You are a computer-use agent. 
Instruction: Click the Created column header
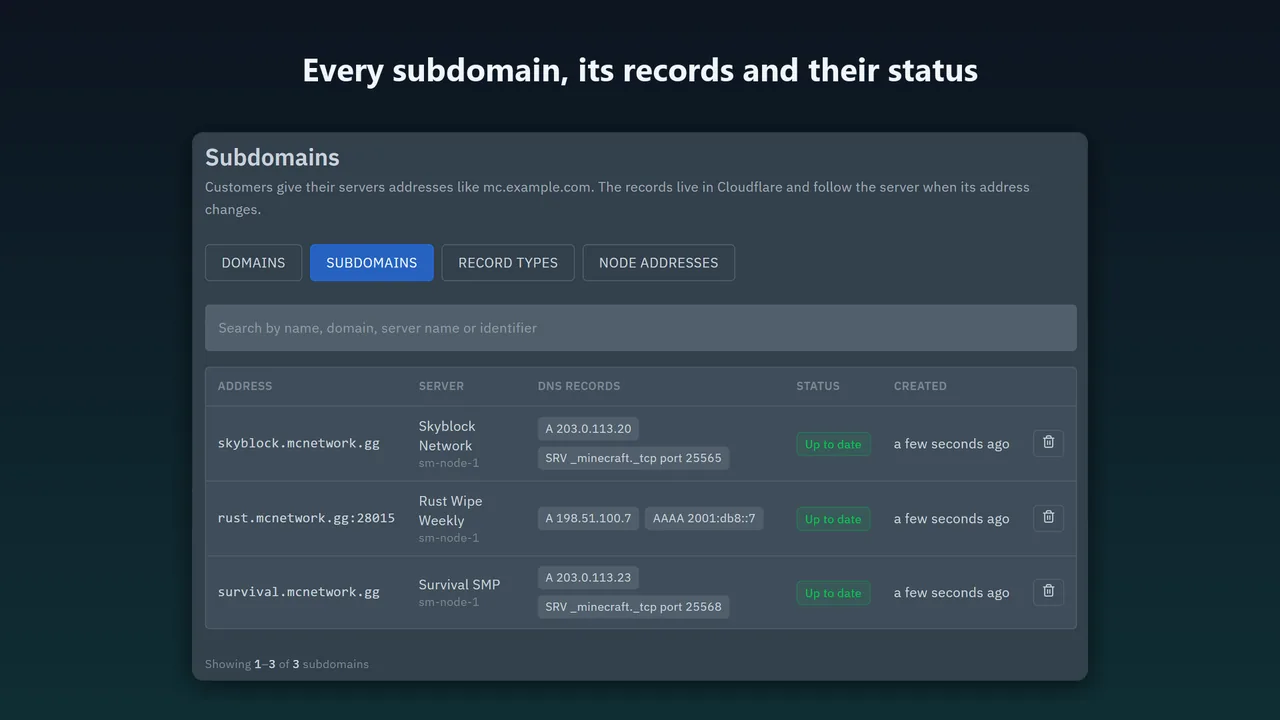(920, 386)
